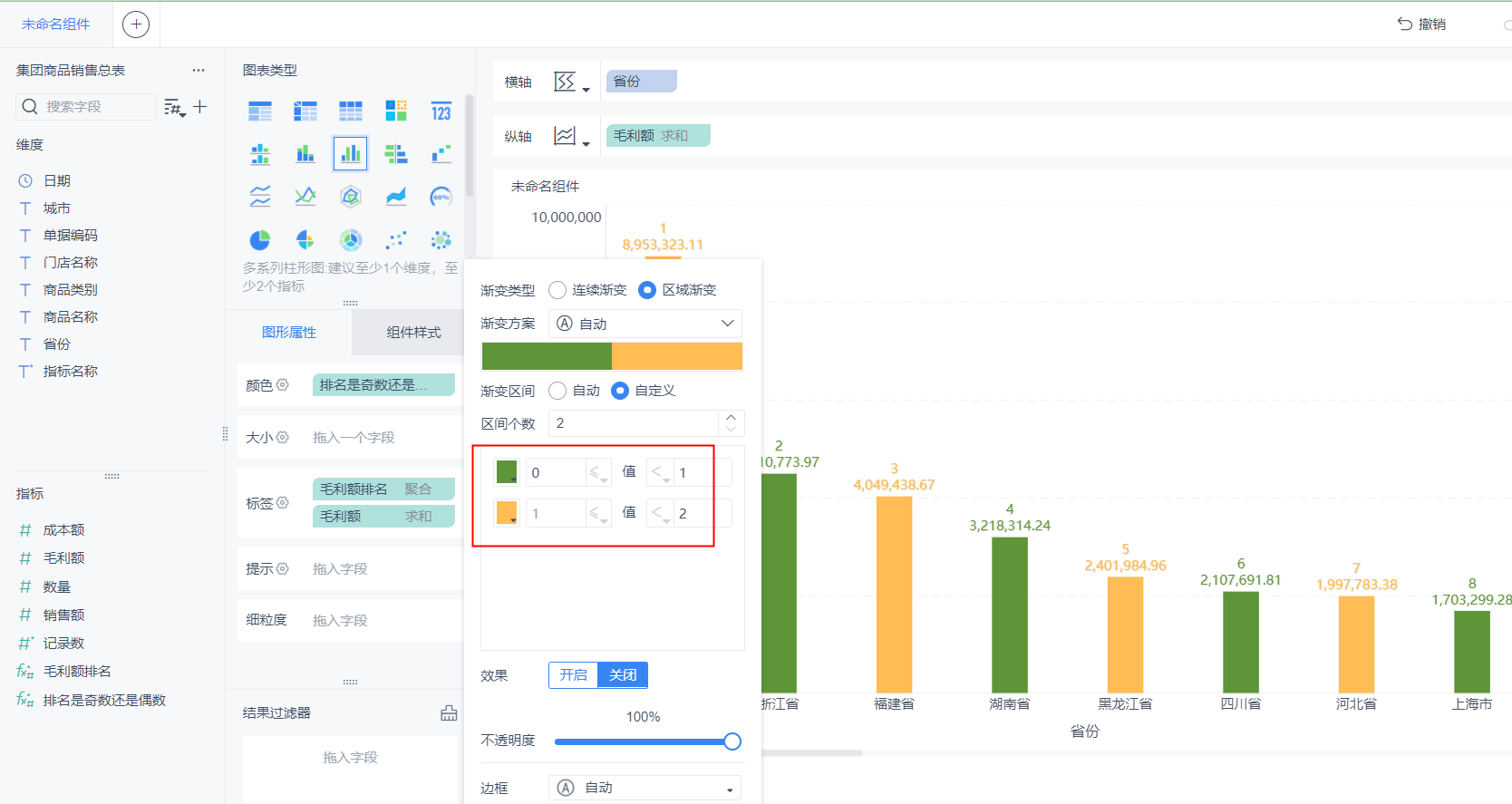Select the range area chart type

point(396,196)
